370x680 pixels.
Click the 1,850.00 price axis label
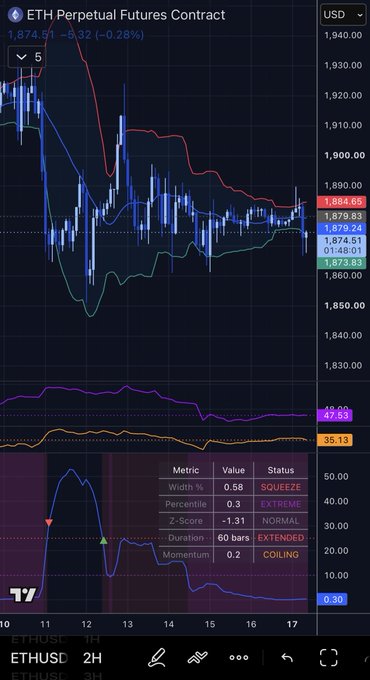(344, 305)
